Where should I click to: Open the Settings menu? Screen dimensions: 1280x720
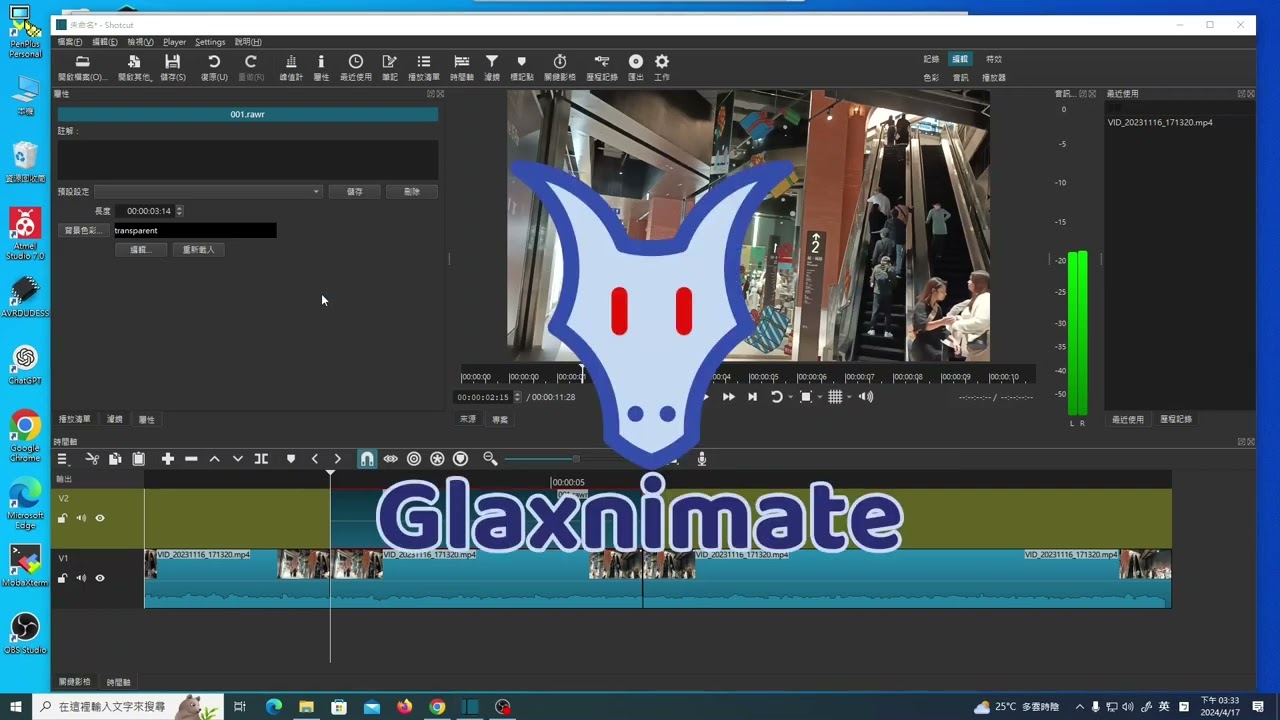[x=210, y=42]
